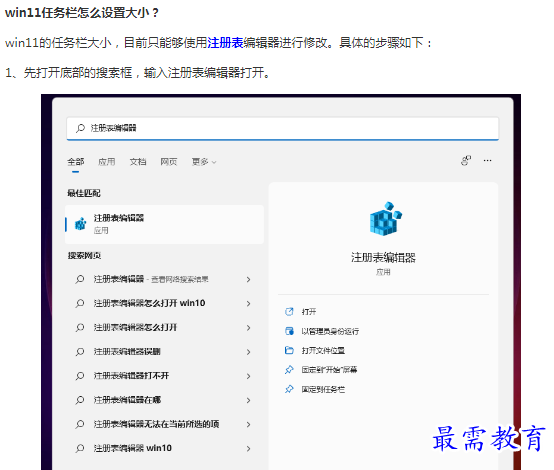Click search icon beside 无法在当前所选的项
The width and height of the screenshot is (554, 470).
[x=80, y=424]
